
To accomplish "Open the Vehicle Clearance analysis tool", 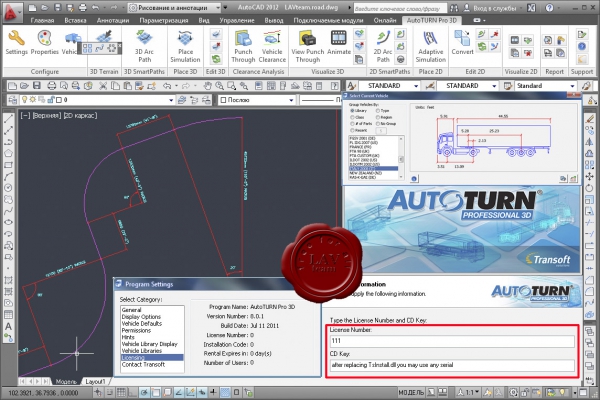I will pyautogui.click(x=272, y=46).
